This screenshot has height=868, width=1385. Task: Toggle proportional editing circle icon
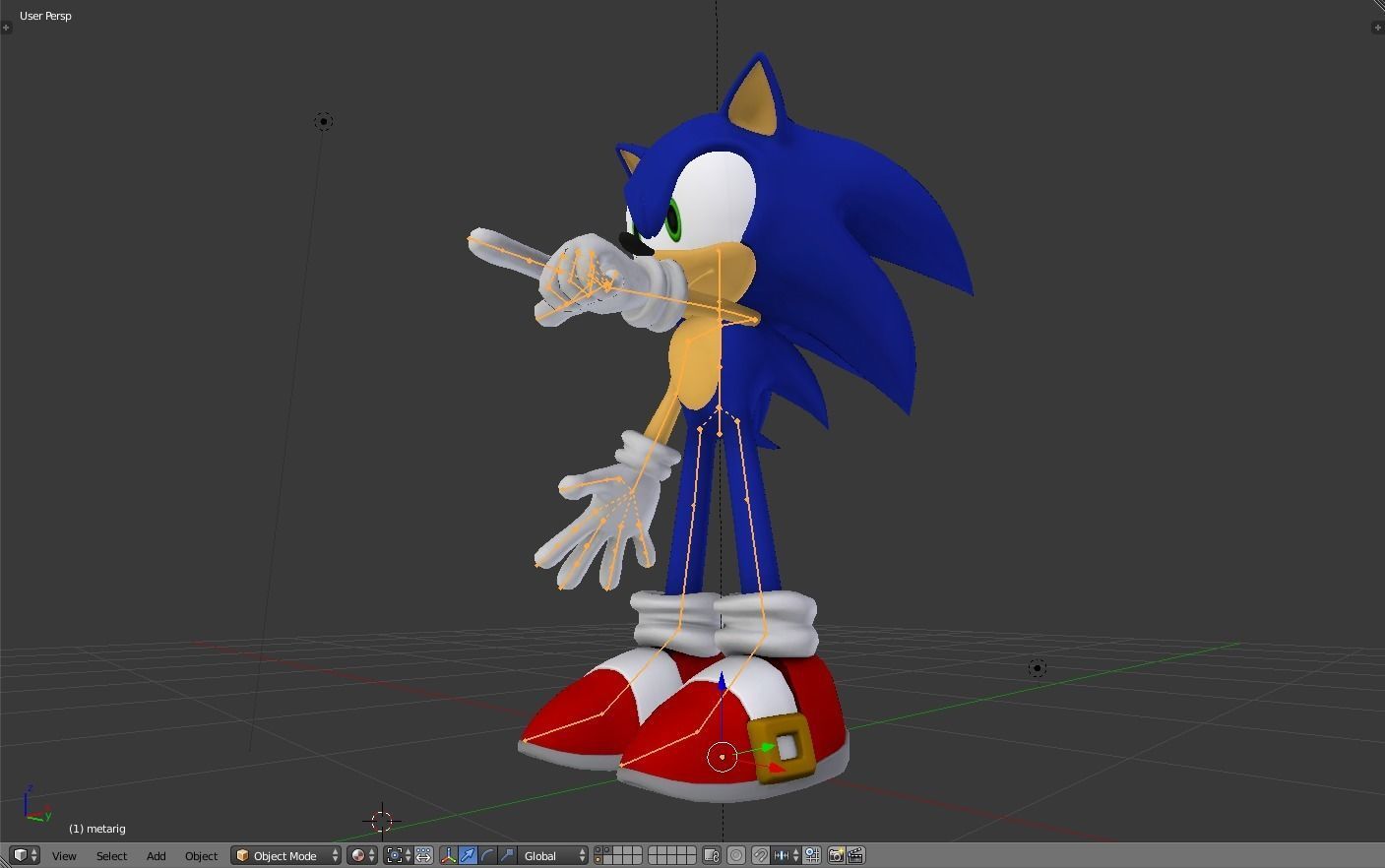pyautogui.click(x=736, y=855)
